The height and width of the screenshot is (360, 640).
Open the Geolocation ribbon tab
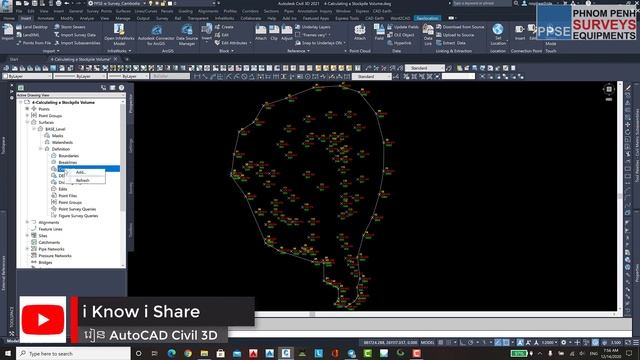[427, 18]
